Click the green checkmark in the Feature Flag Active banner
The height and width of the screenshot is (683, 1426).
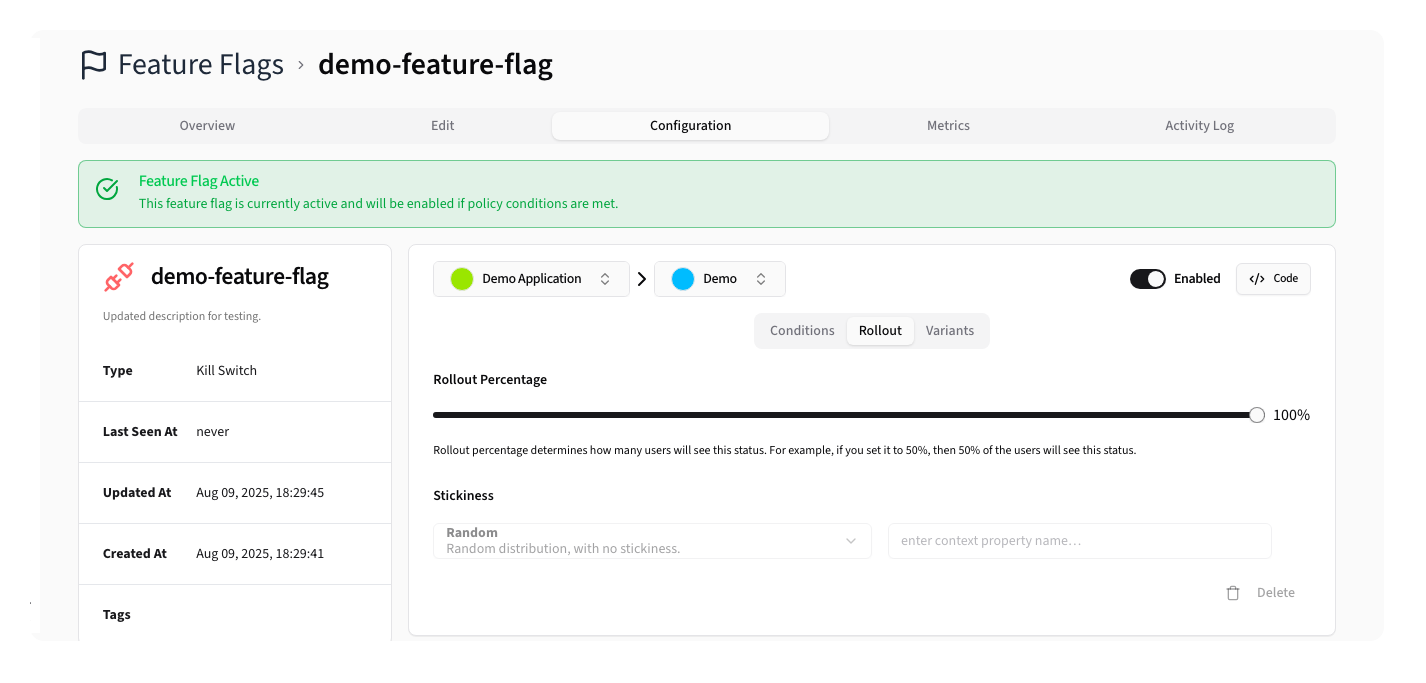107,188
